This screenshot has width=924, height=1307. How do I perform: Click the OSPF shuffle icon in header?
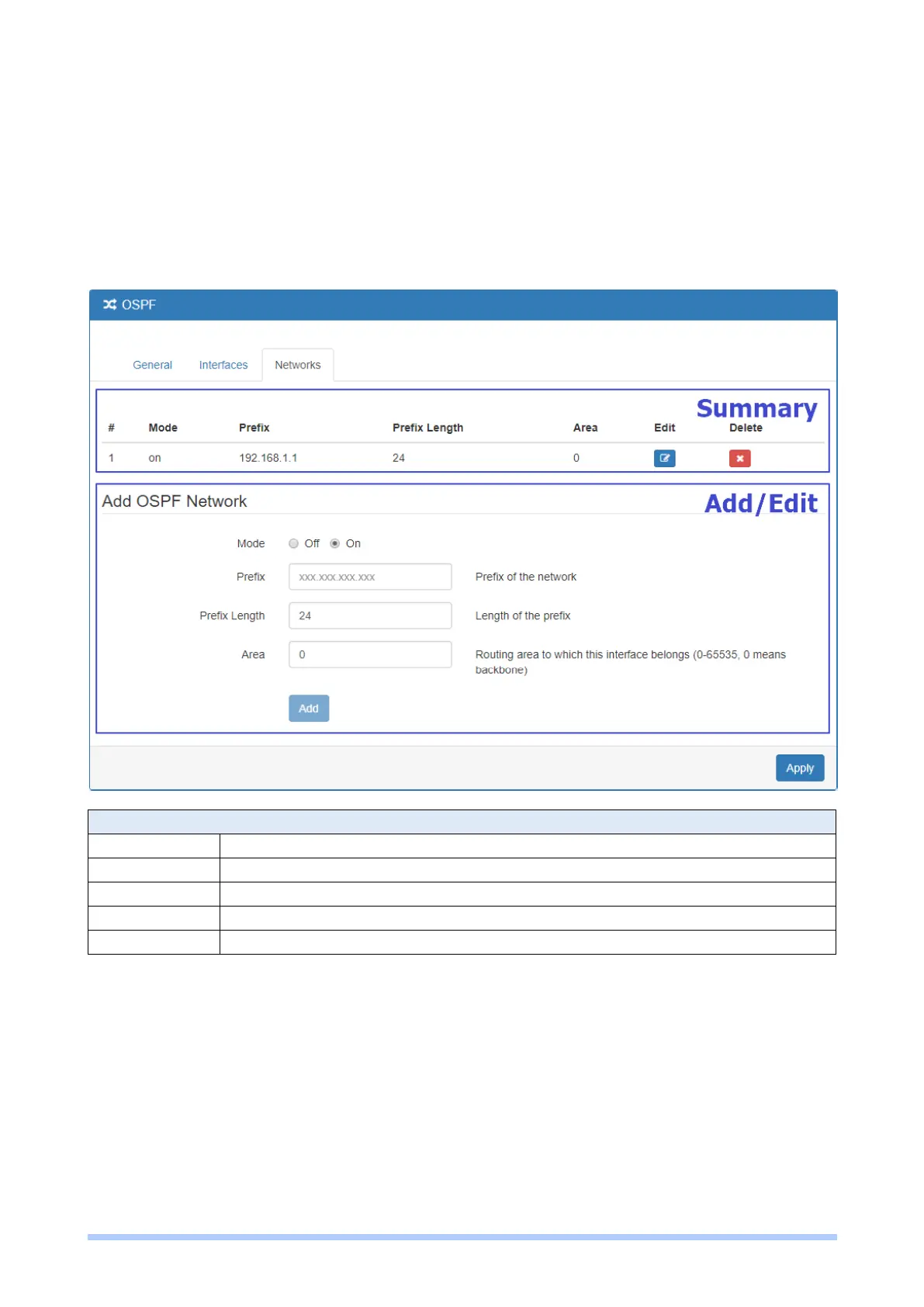[x=110, y=304]
